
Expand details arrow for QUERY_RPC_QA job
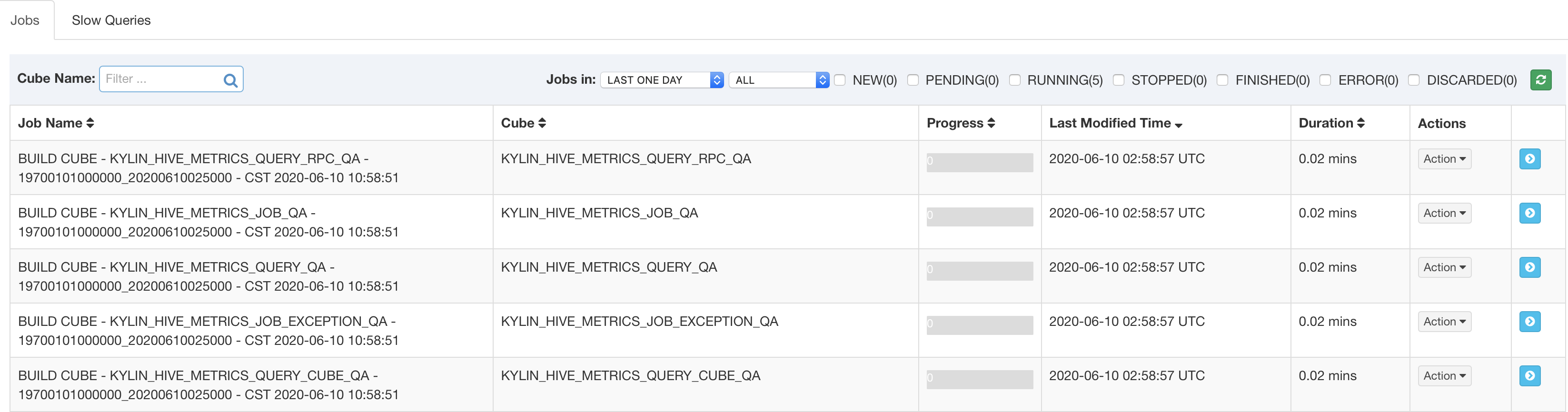click(x=1529, y=159)
